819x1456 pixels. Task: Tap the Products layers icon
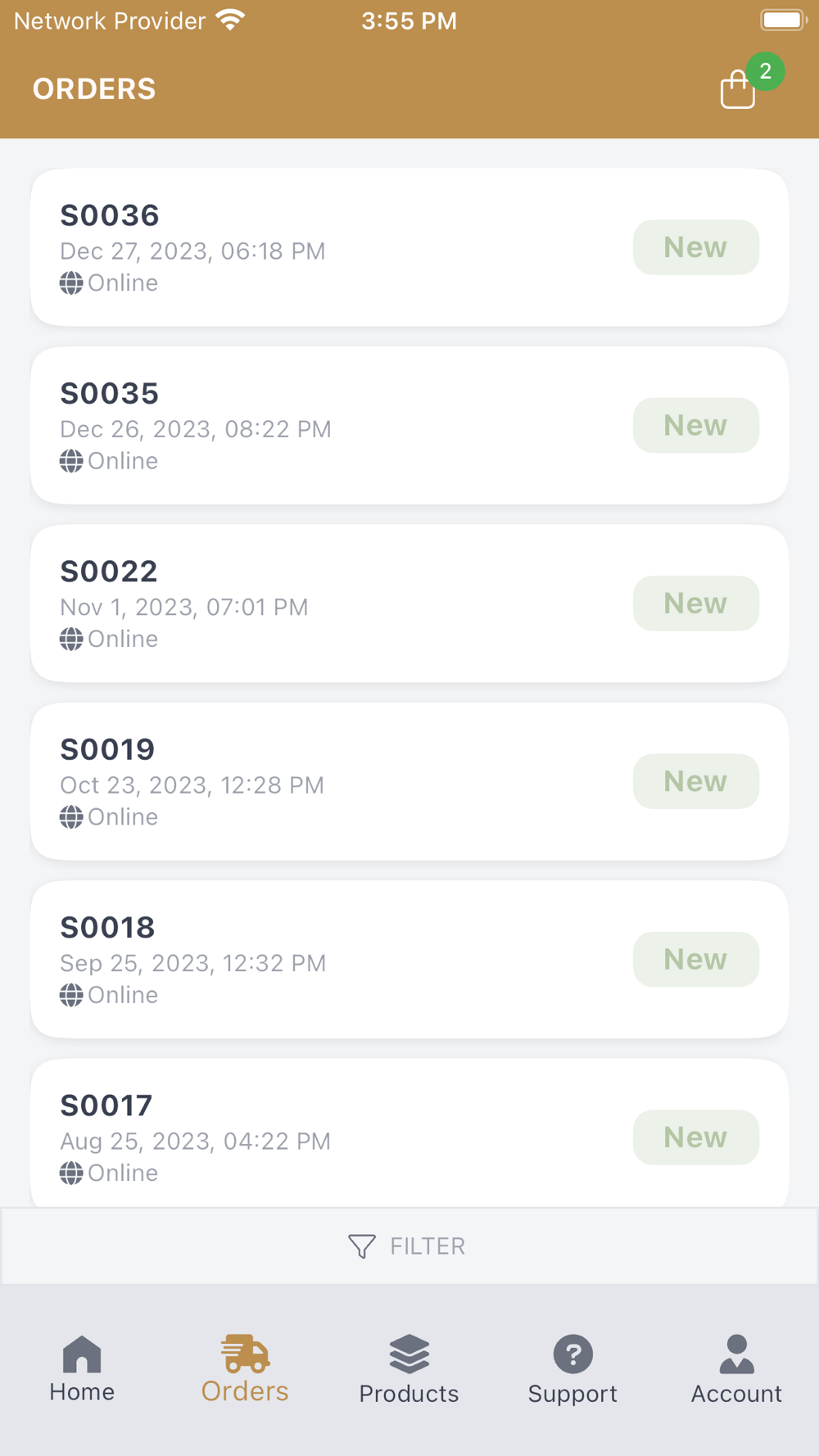click(x=409, y=1354)
